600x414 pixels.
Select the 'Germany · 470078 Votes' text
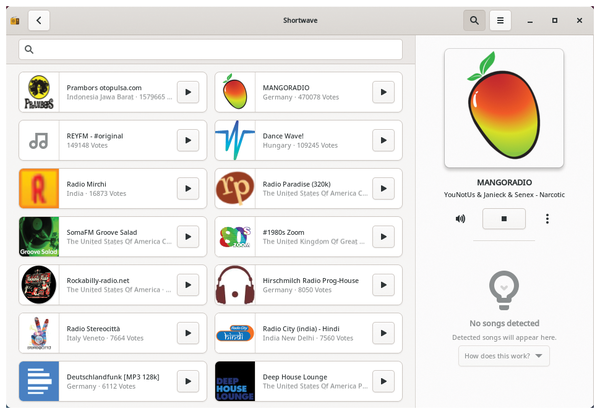coord(301,97)
